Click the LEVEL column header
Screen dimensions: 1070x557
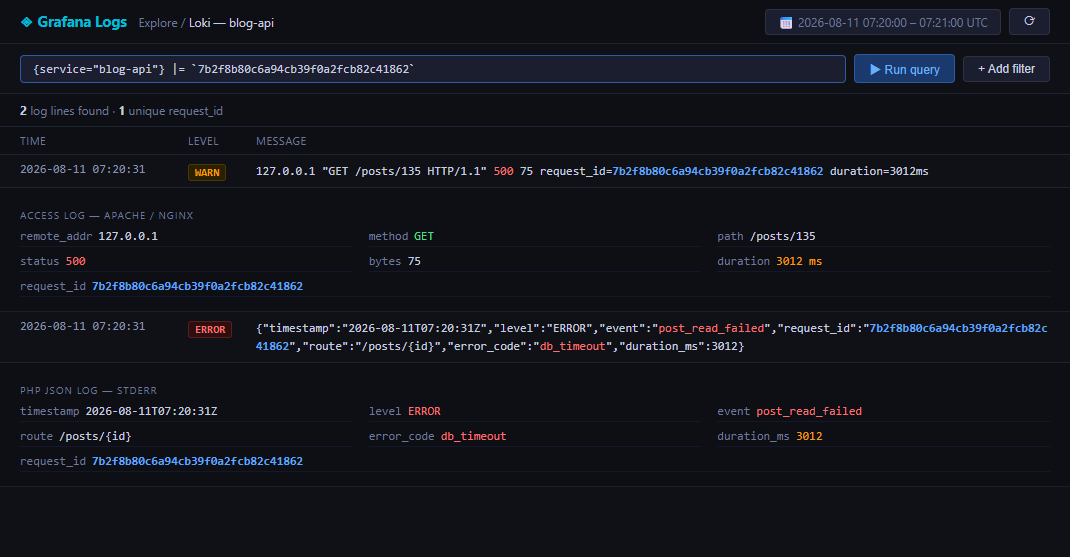click(x=203, y=141)
